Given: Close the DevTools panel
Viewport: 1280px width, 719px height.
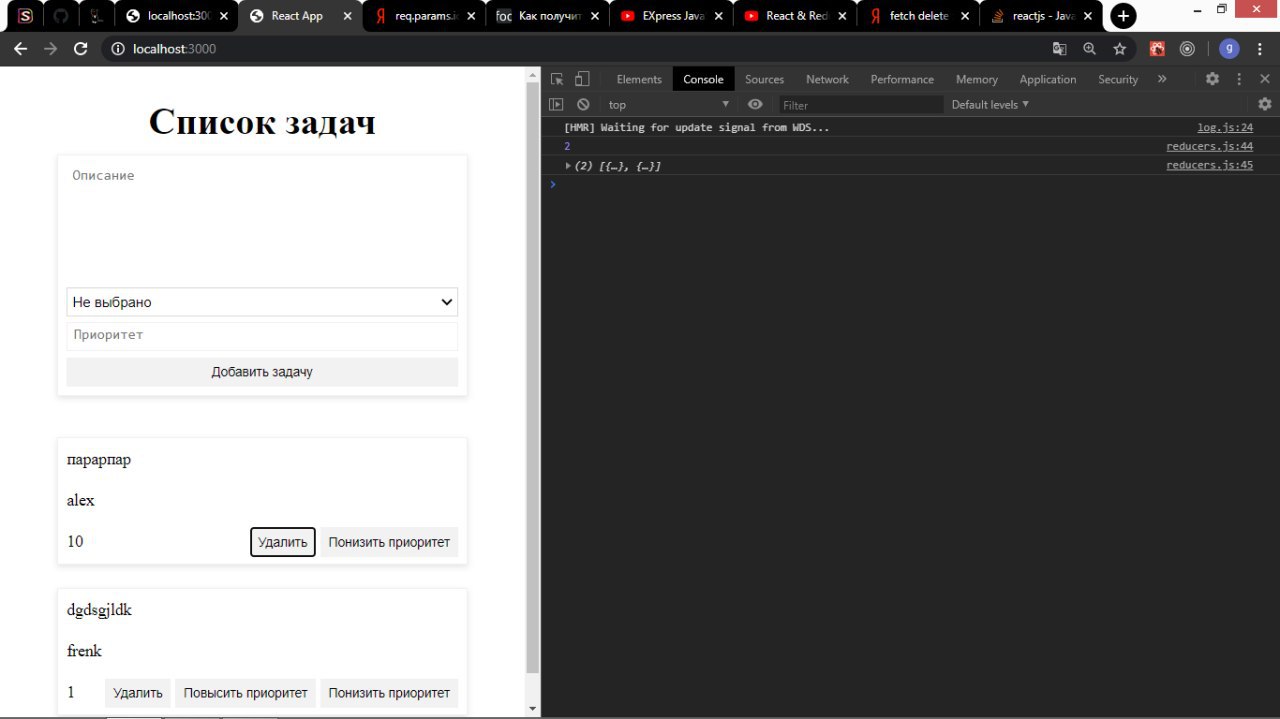Looking at the screenshot, I should click(x=1265, y=79).
